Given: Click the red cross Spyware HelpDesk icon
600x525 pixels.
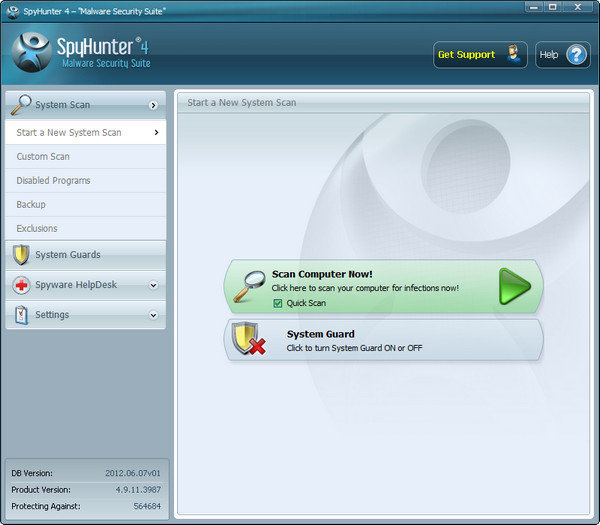Looking at the screenshot, I should pyautogui.click(x=21, y=285).
